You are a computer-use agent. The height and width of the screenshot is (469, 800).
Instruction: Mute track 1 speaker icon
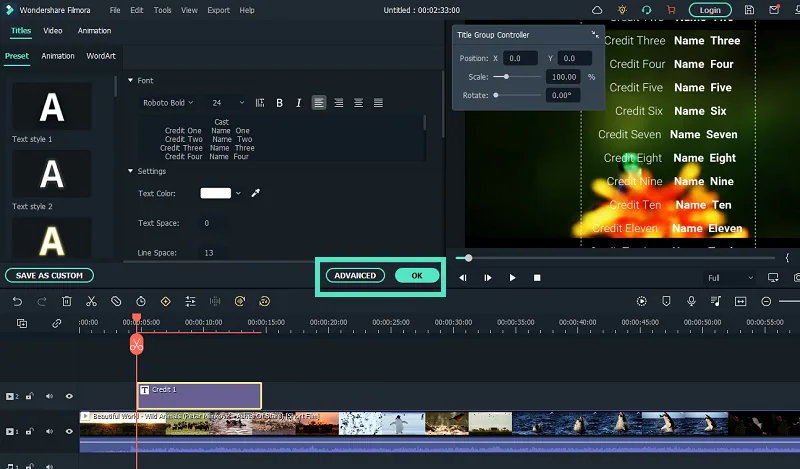49,431
